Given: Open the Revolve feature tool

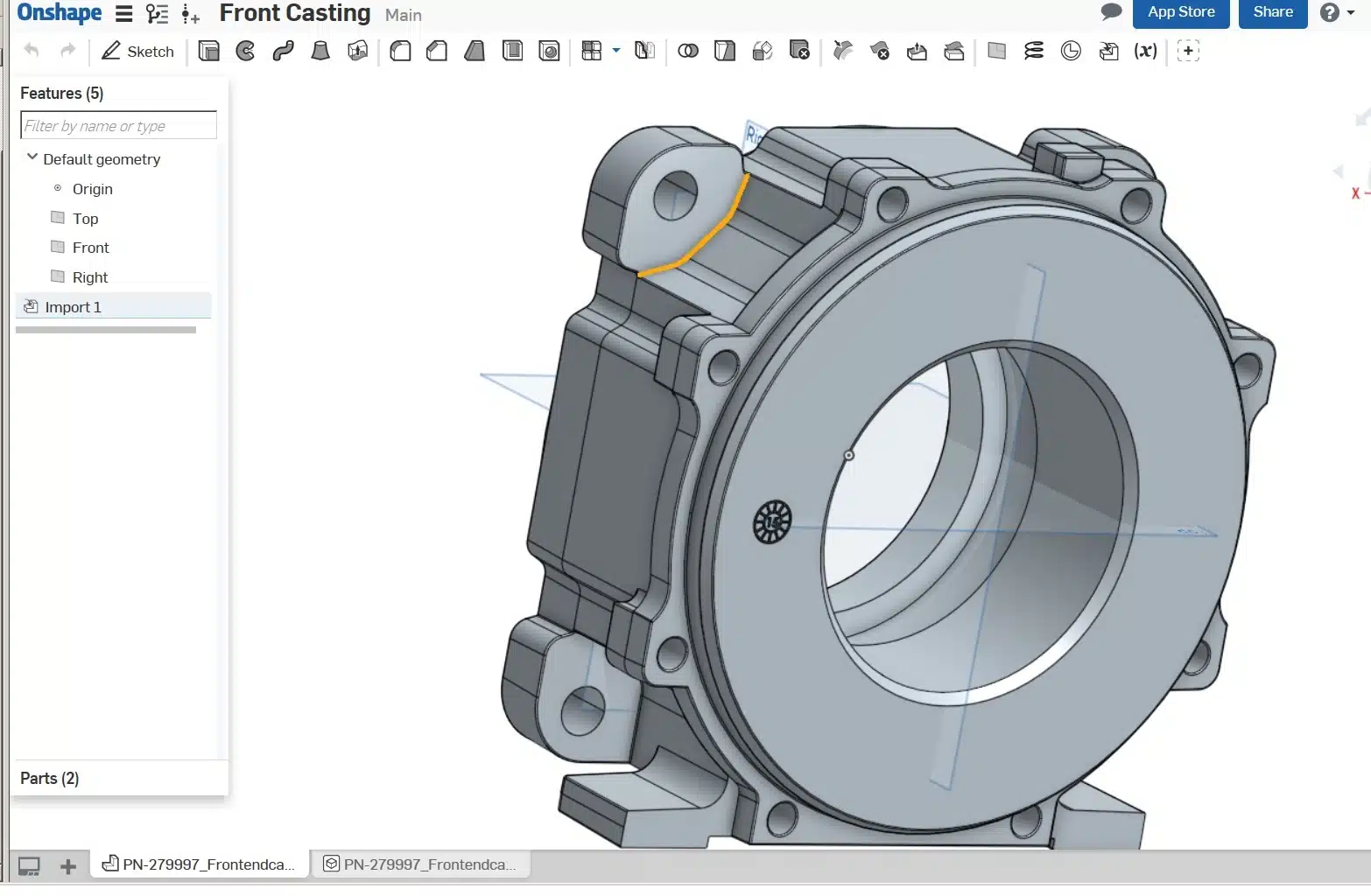Looking at the screenshot, I should [243, 51].
